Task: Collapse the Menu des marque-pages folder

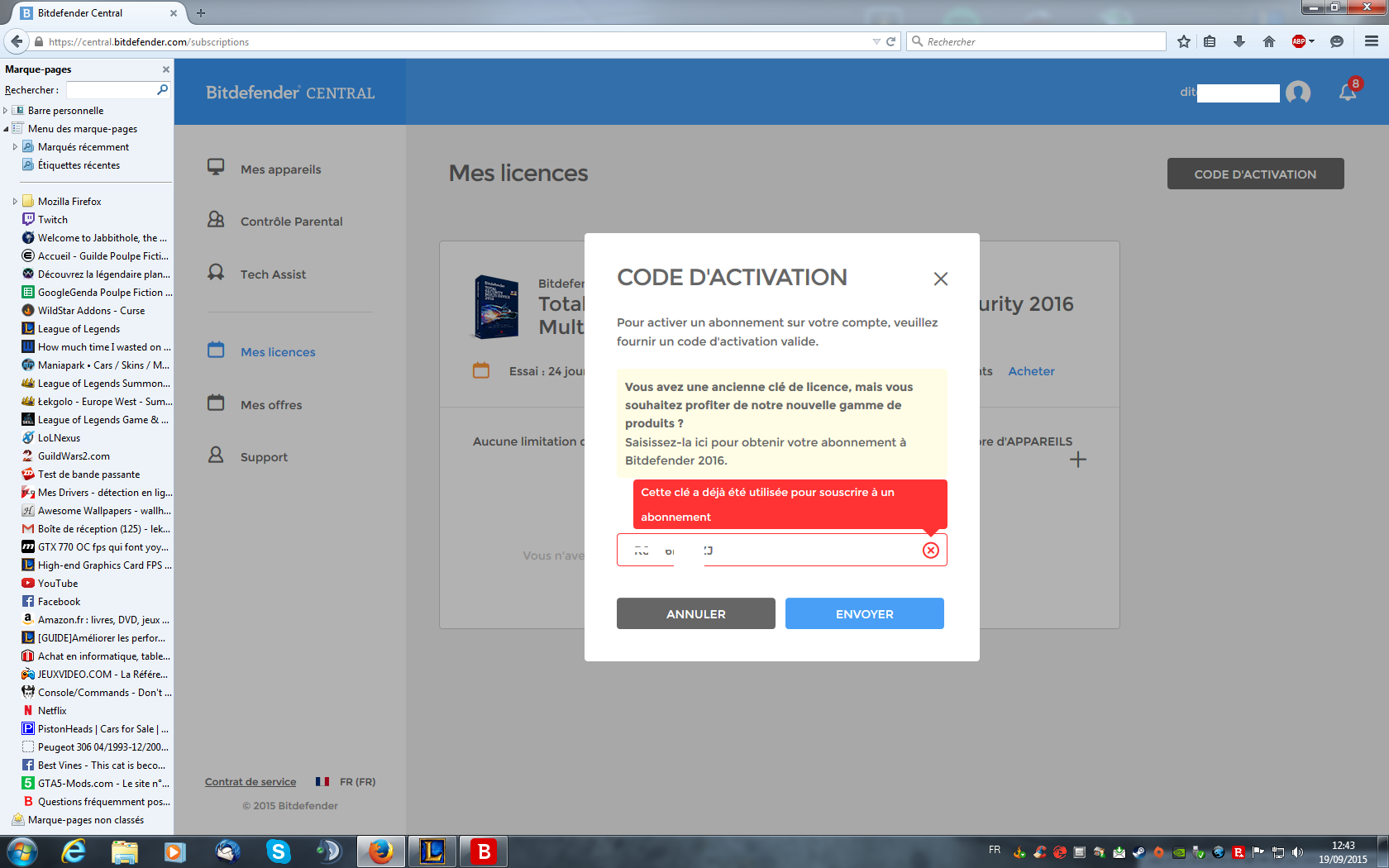Action: point(6,129)
